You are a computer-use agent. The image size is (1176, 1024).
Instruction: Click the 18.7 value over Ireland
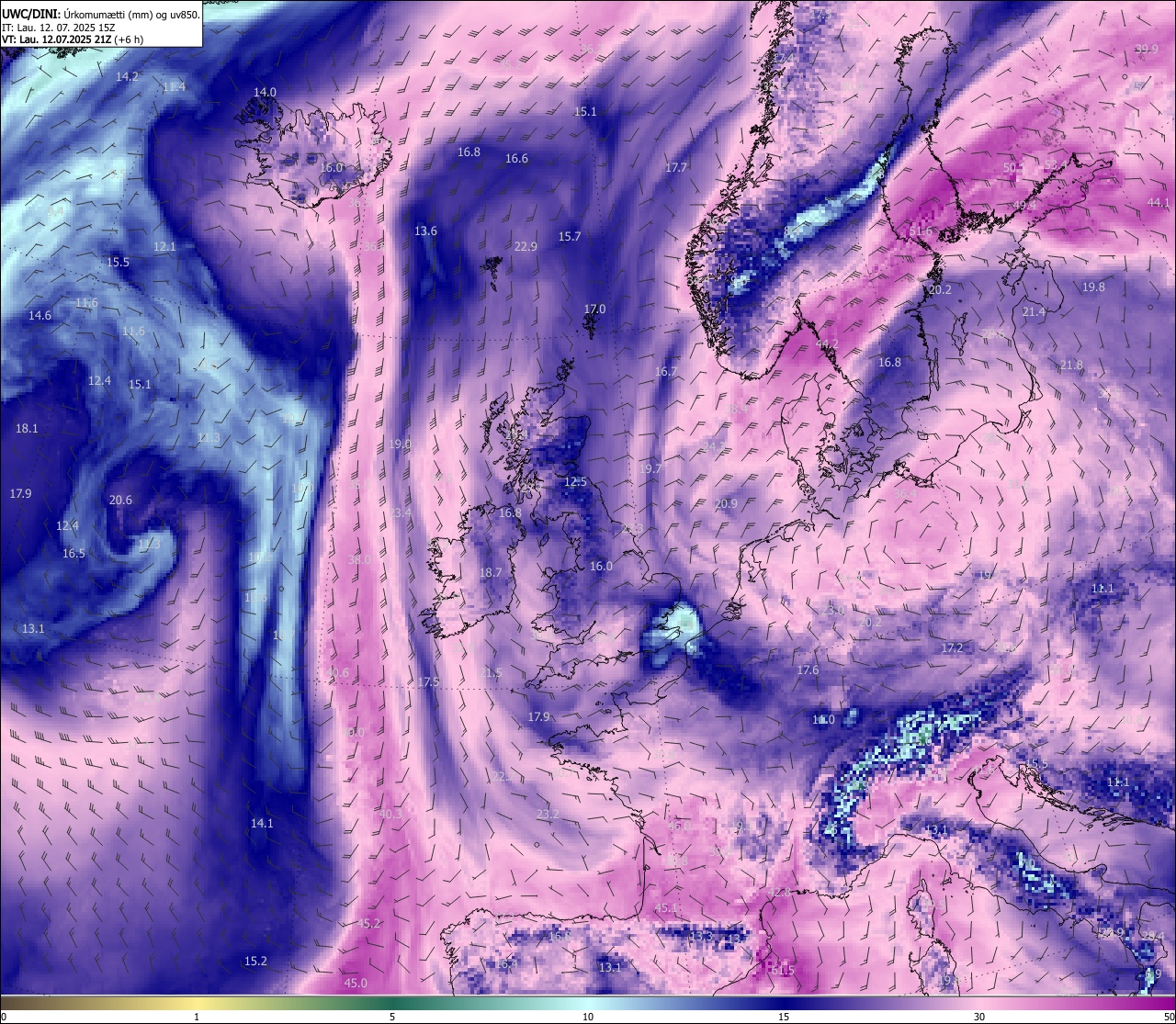[492, 572]
